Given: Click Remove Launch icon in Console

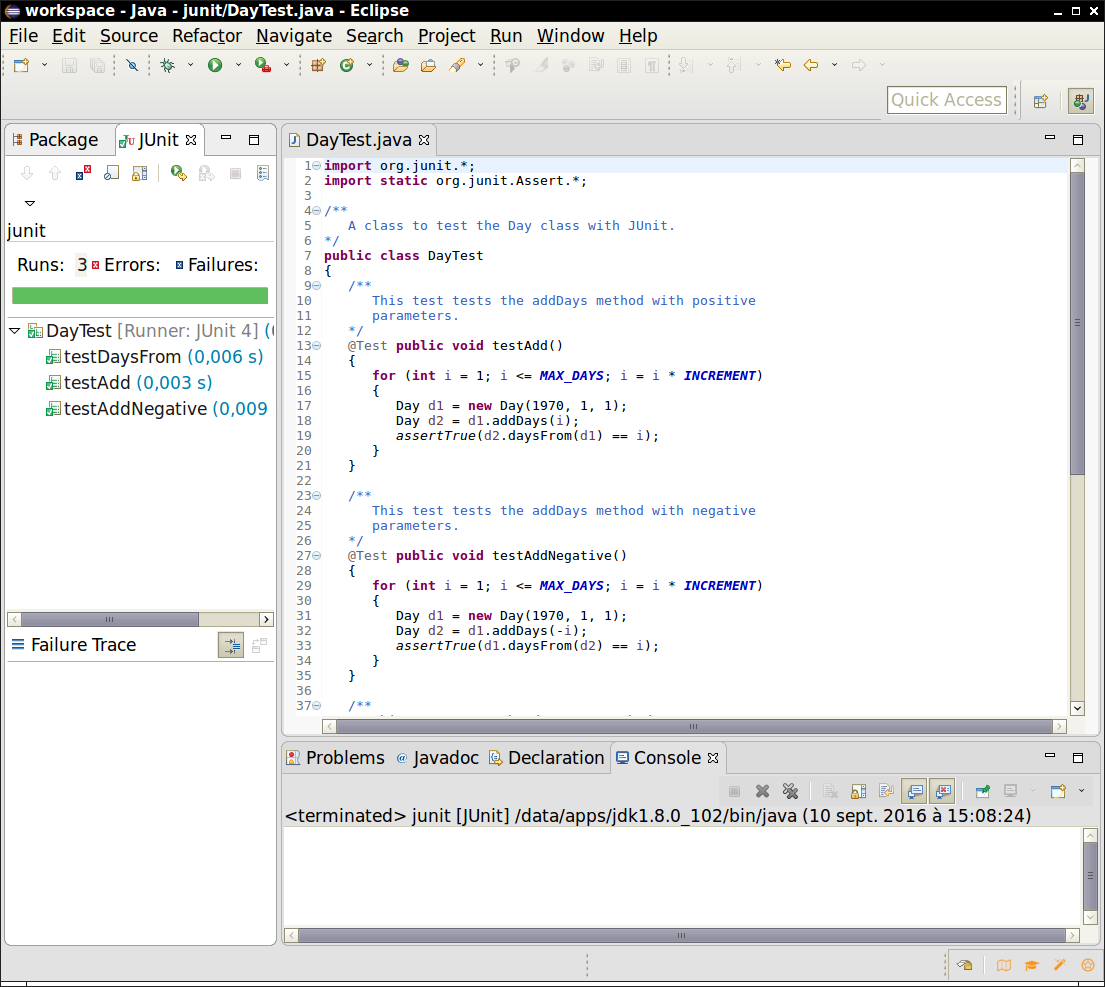Looking at the screenshot, I should (x=762, y=791).
